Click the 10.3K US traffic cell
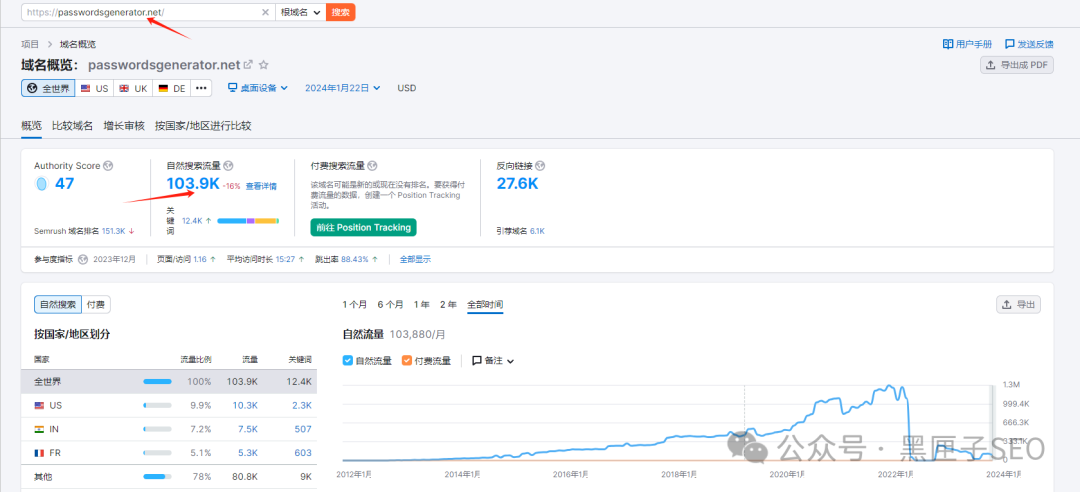The height and width of the screenshot is (492, 1080). [x=247, y=405]
